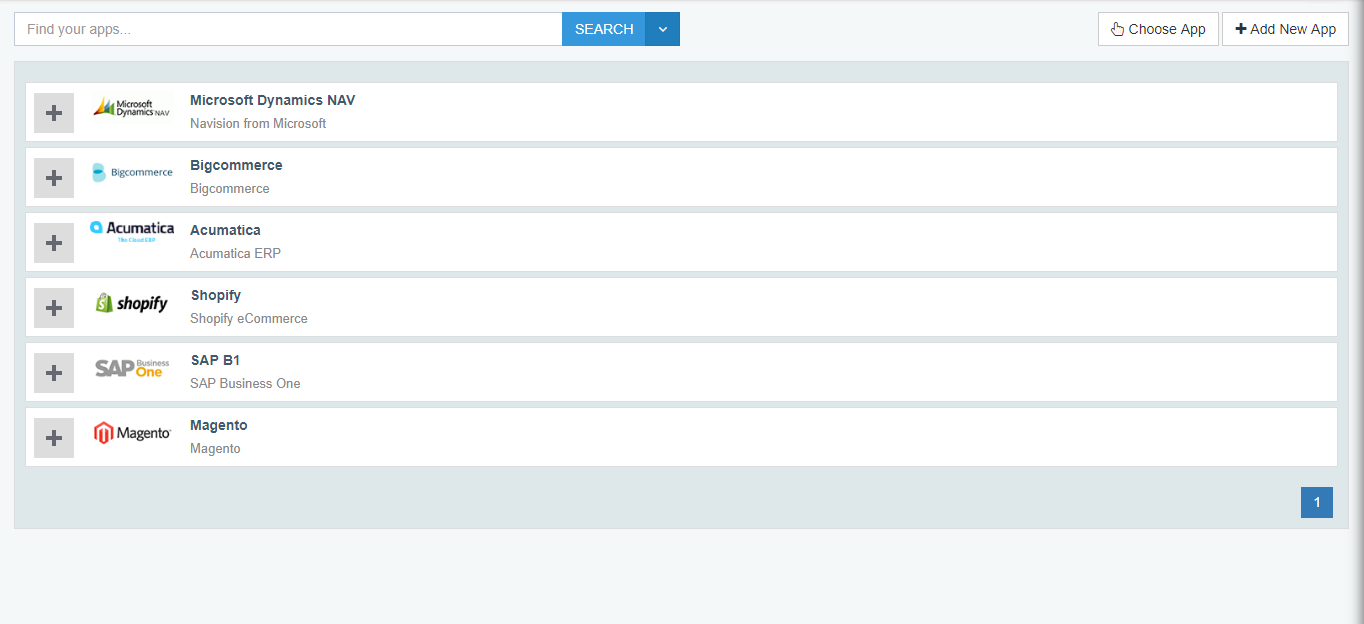Open the search options dropdown arrow

pos(662,28)
